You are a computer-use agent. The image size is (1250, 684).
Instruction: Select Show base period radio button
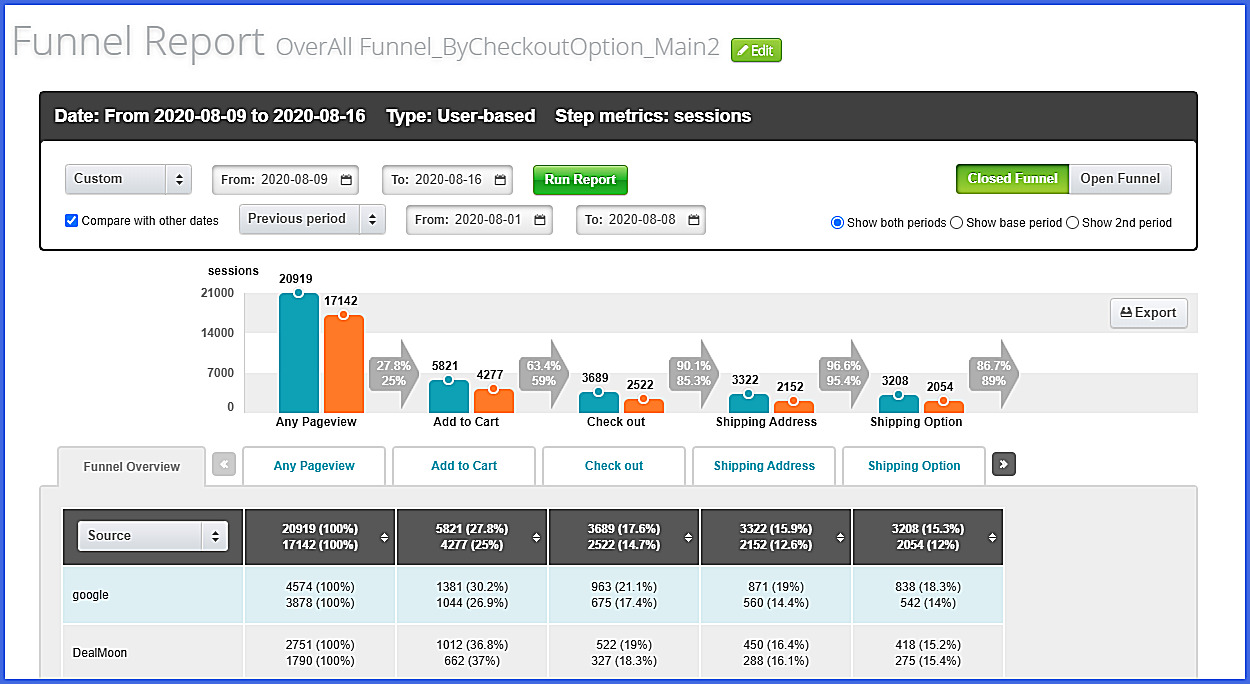pos(956,223)
